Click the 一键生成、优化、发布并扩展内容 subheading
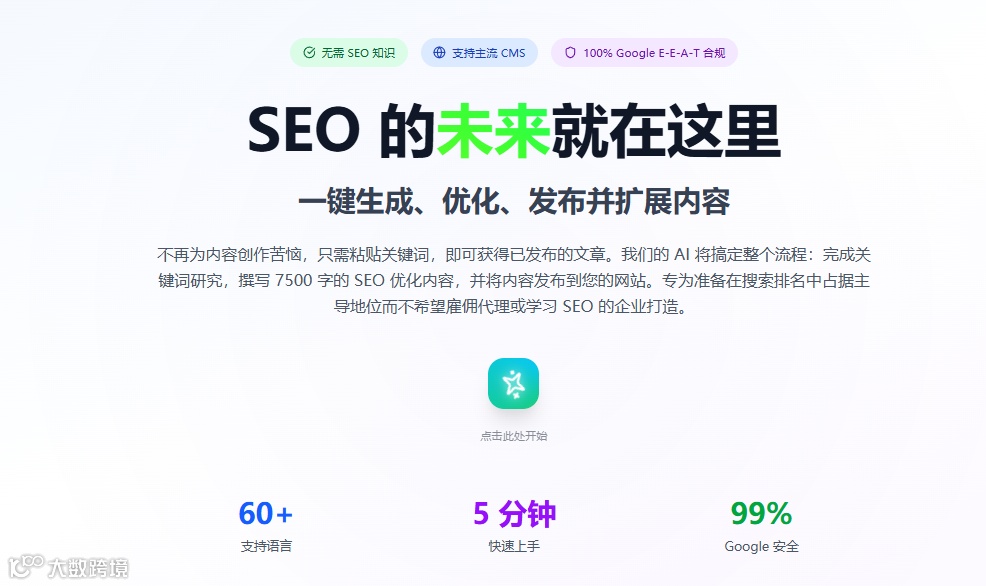This screenshot has width=986, height=586. point(514,201)
